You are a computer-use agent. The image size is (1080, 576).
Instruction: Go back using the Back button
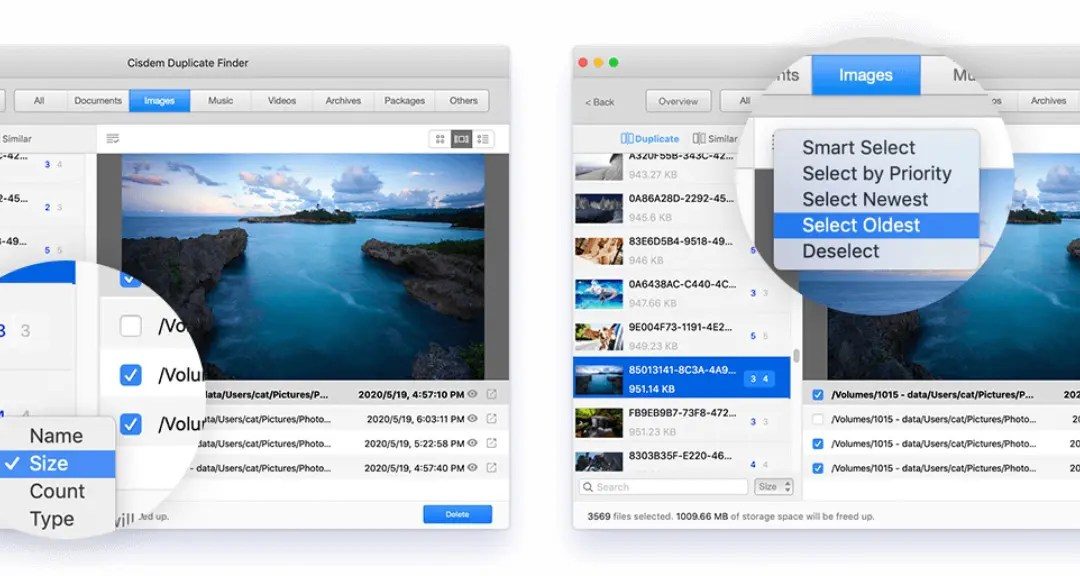[601, 101]
